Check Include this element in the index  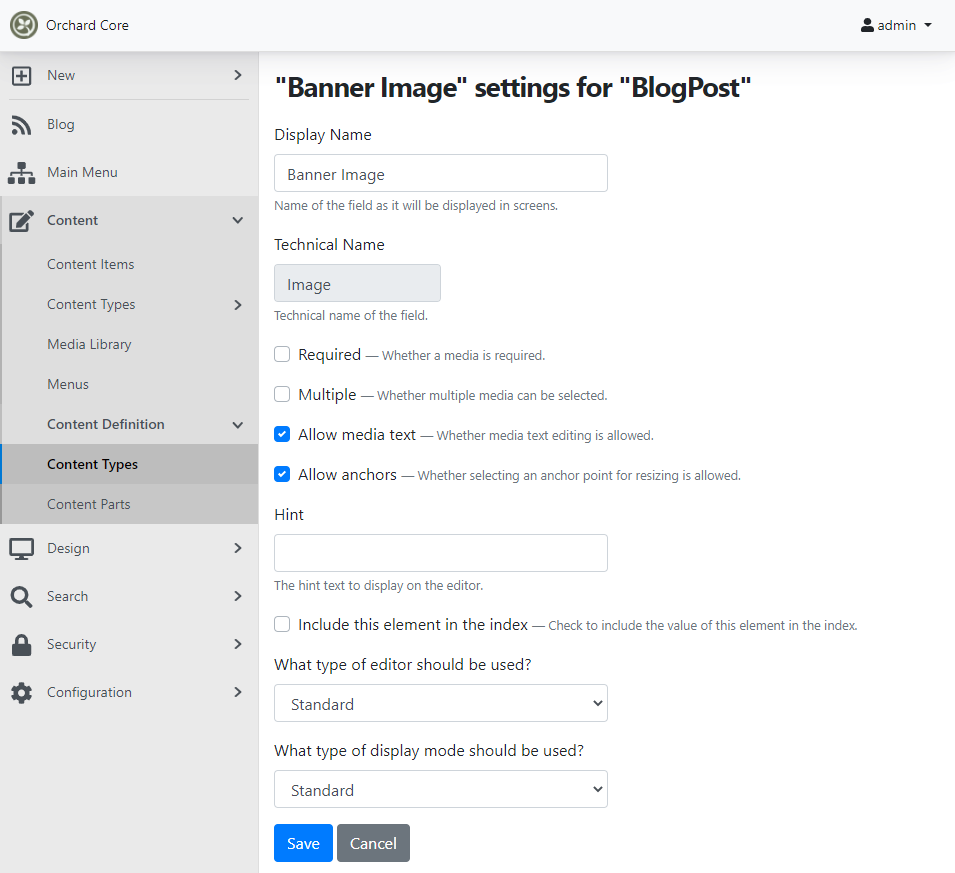(282, 624)
